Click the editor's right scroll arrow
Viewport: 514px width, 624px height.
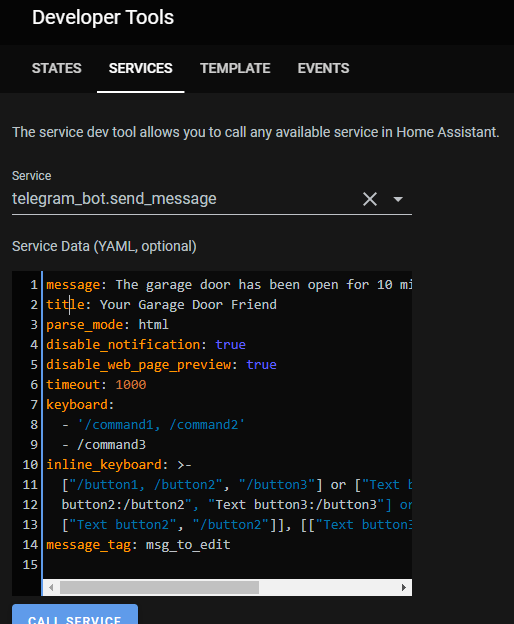pyautogui.click(x=404, y=587)
